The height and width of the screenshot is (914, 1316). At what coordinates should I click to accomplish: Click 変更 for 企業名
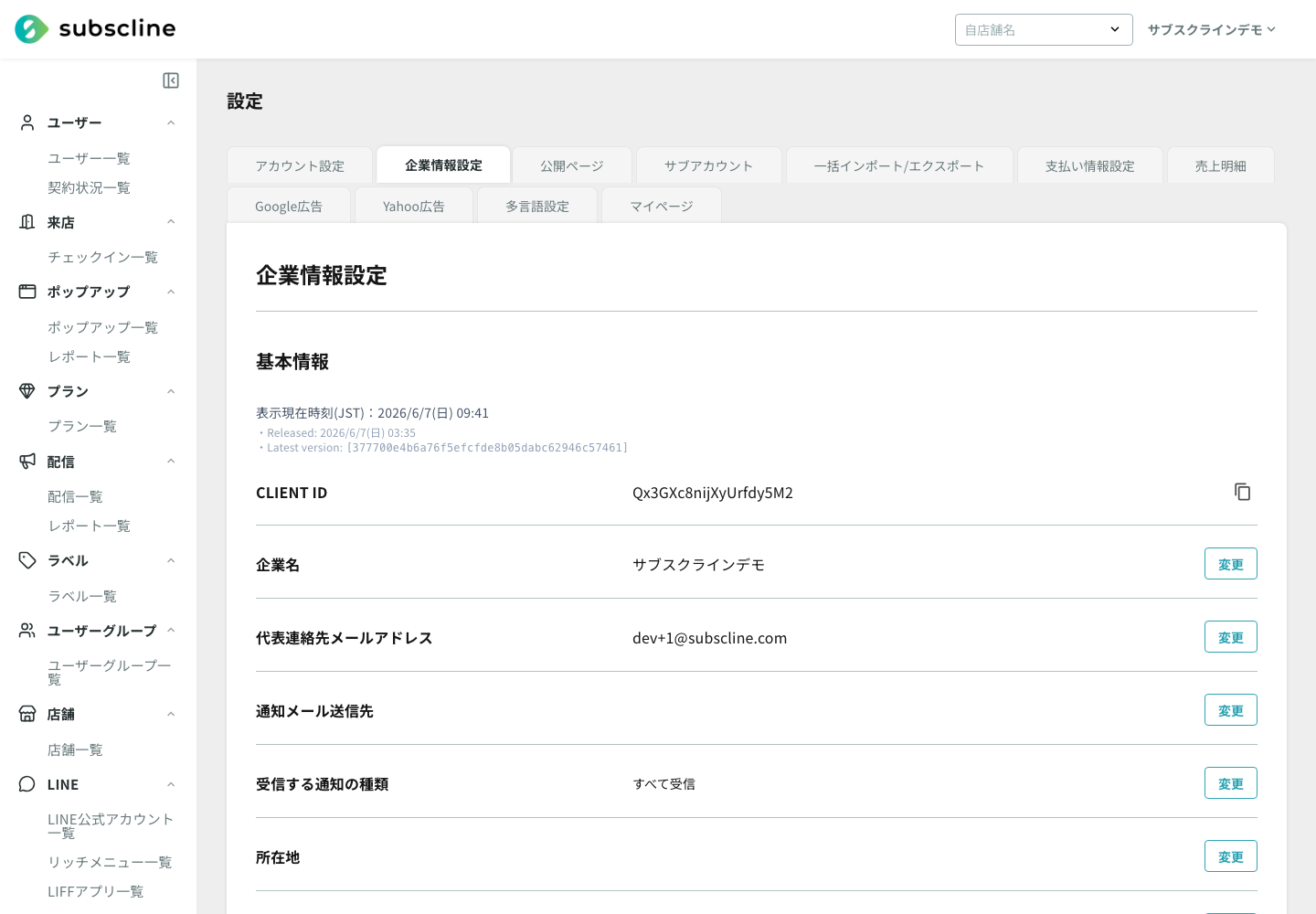(x=1231, y=564)
